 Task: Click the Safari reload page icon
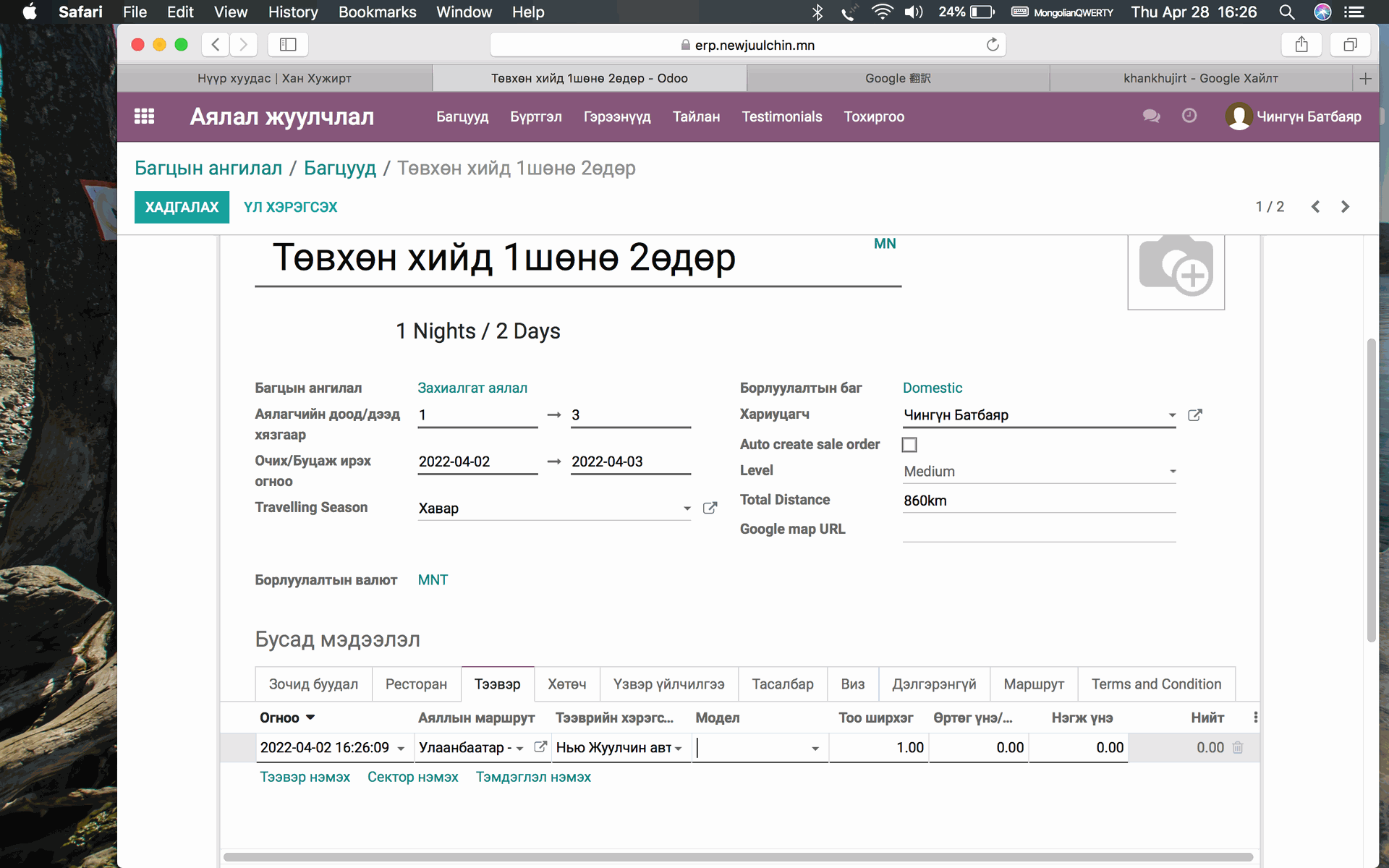[993, 45]
